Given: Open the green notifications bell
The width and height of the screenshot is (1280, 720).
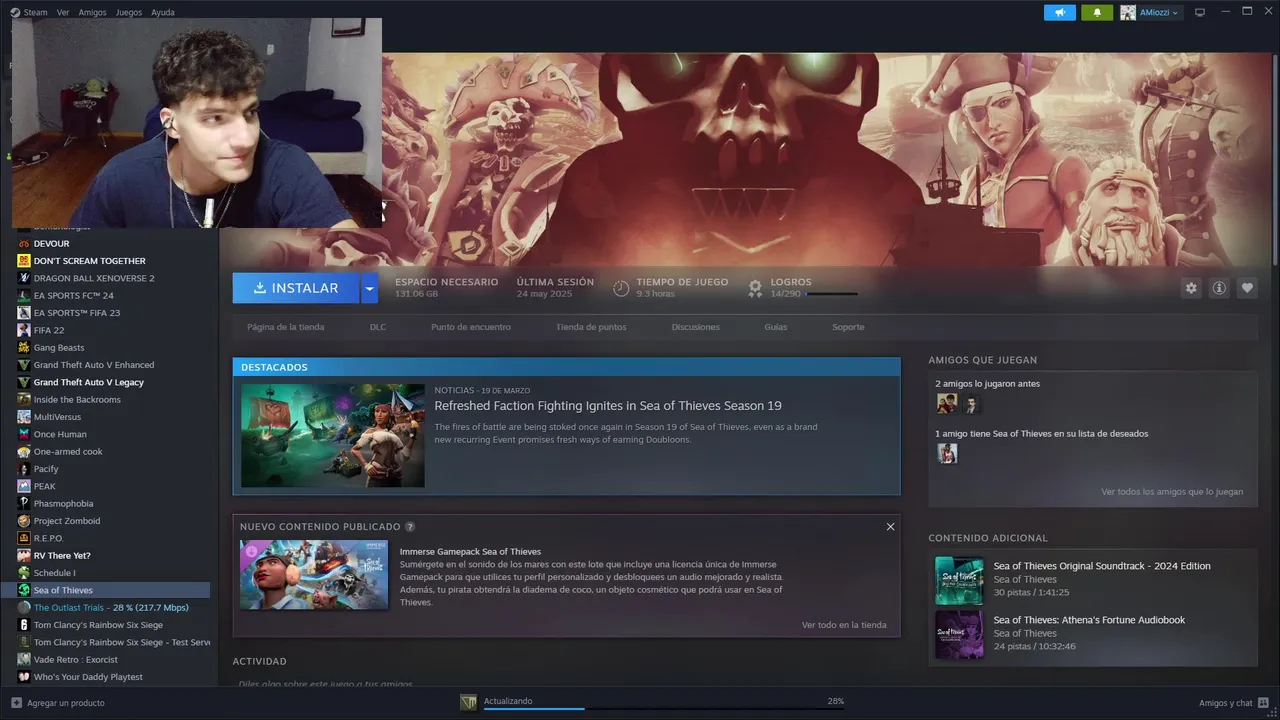Looking at the screenshot, I should (x=1097, y=12).
